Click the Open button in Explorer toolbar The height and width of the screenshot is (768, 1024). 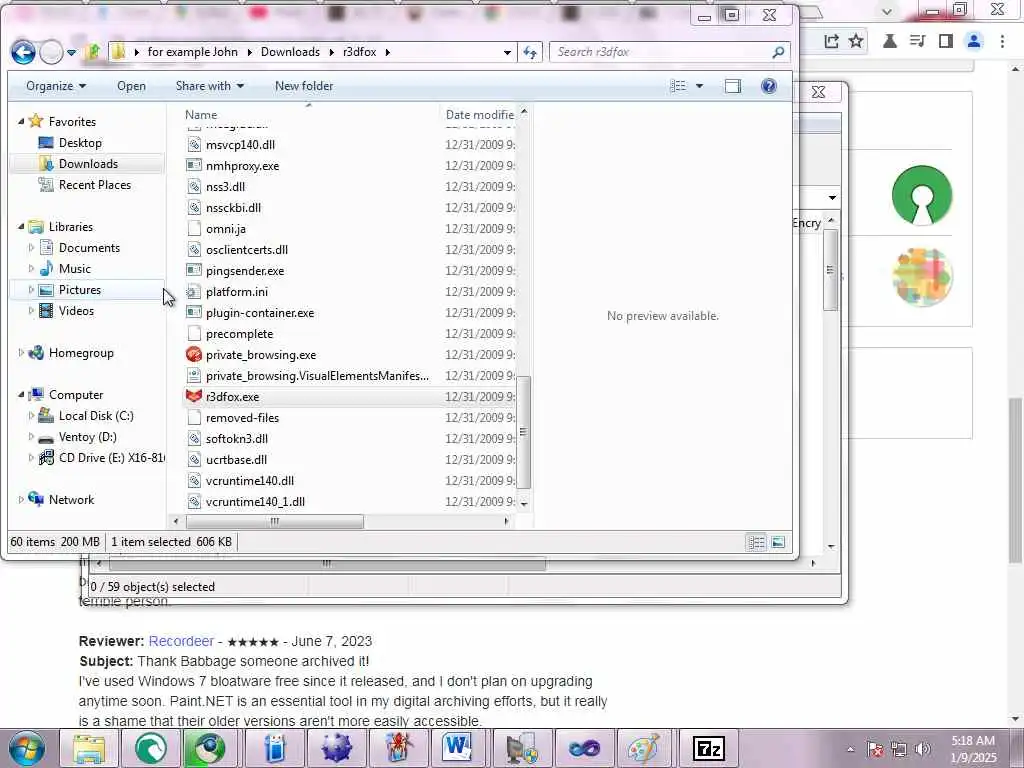(131, 86)
